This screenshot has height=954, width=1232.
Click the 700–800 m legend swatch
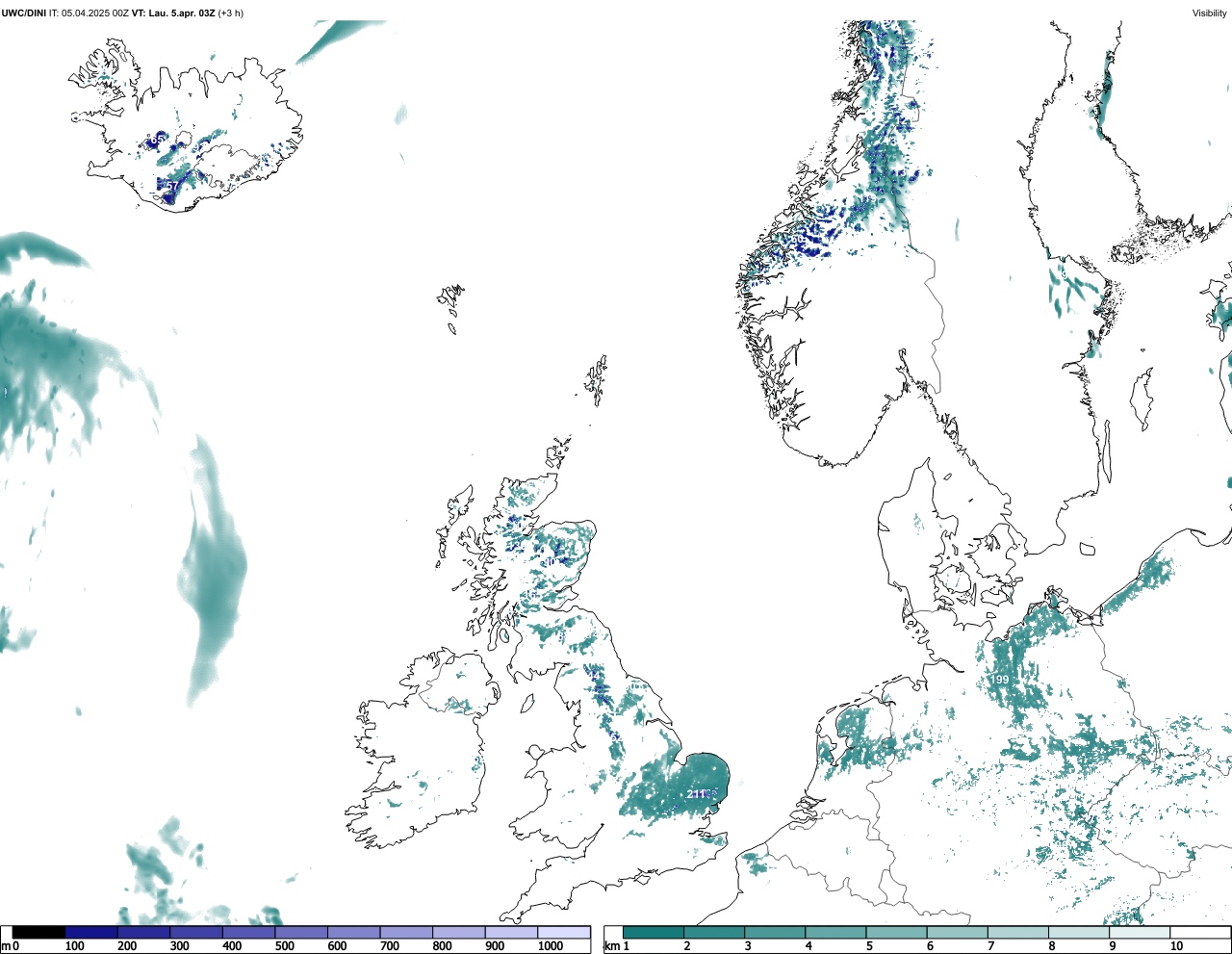tap(405, 933)
